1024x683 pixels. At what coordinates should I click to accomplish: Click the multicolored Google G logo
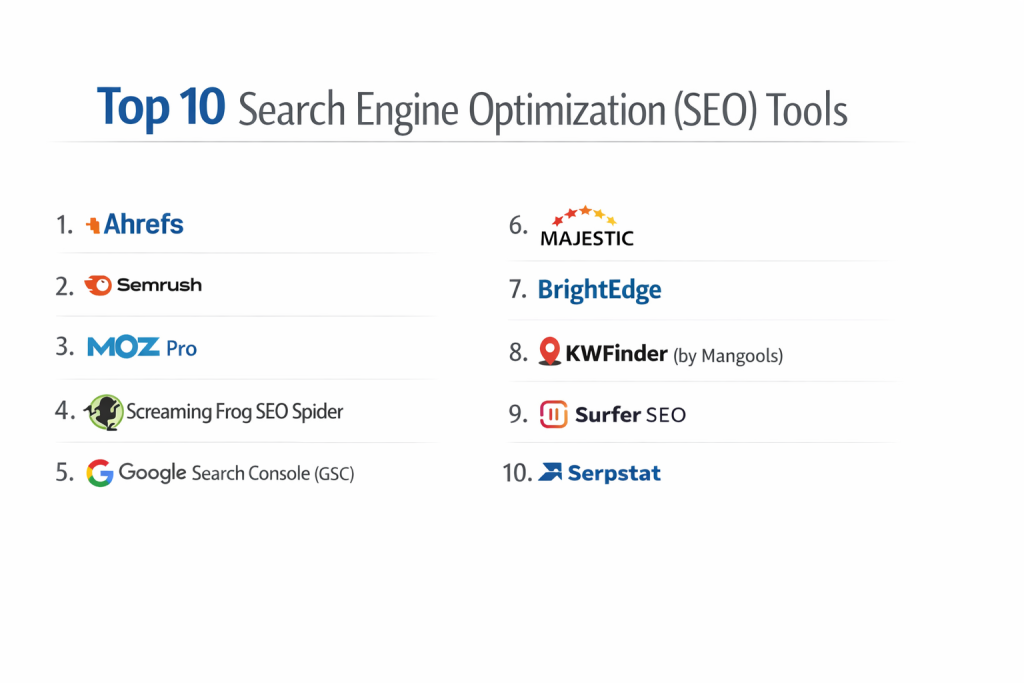99,472
